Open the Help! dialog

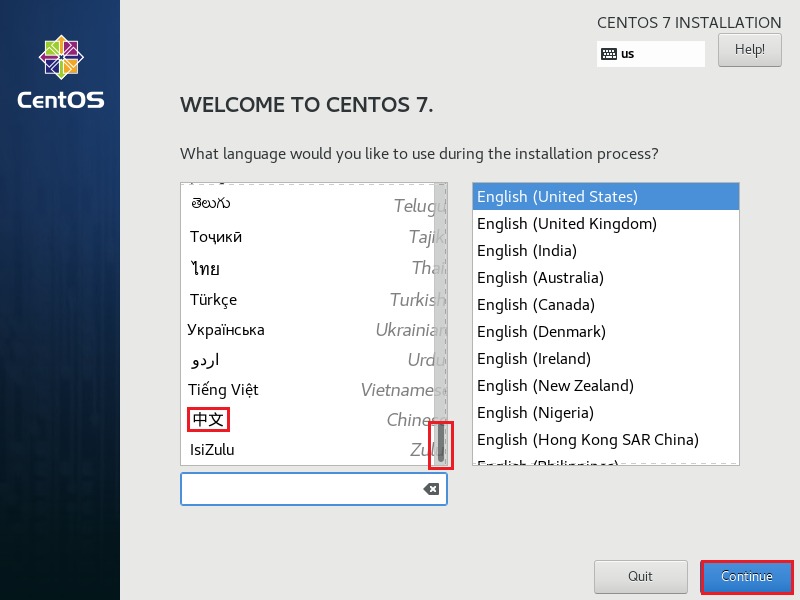point(749,50)
